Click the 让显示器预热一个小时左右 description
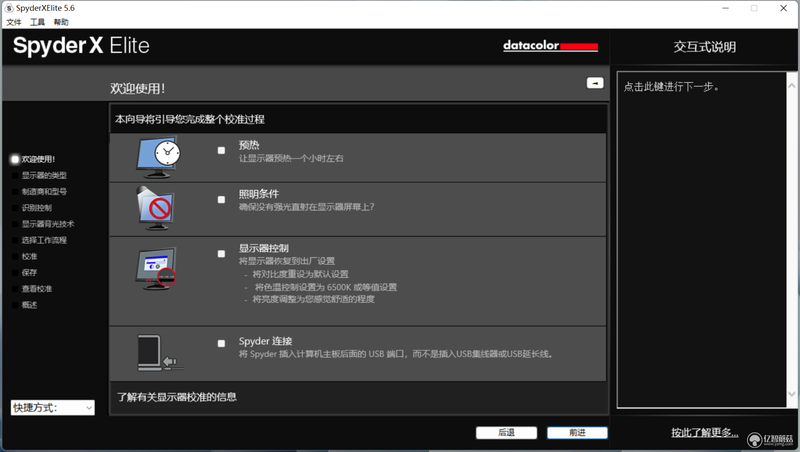Image resolution: width=800 pixels, height=452 pixels. click(291, 158)
